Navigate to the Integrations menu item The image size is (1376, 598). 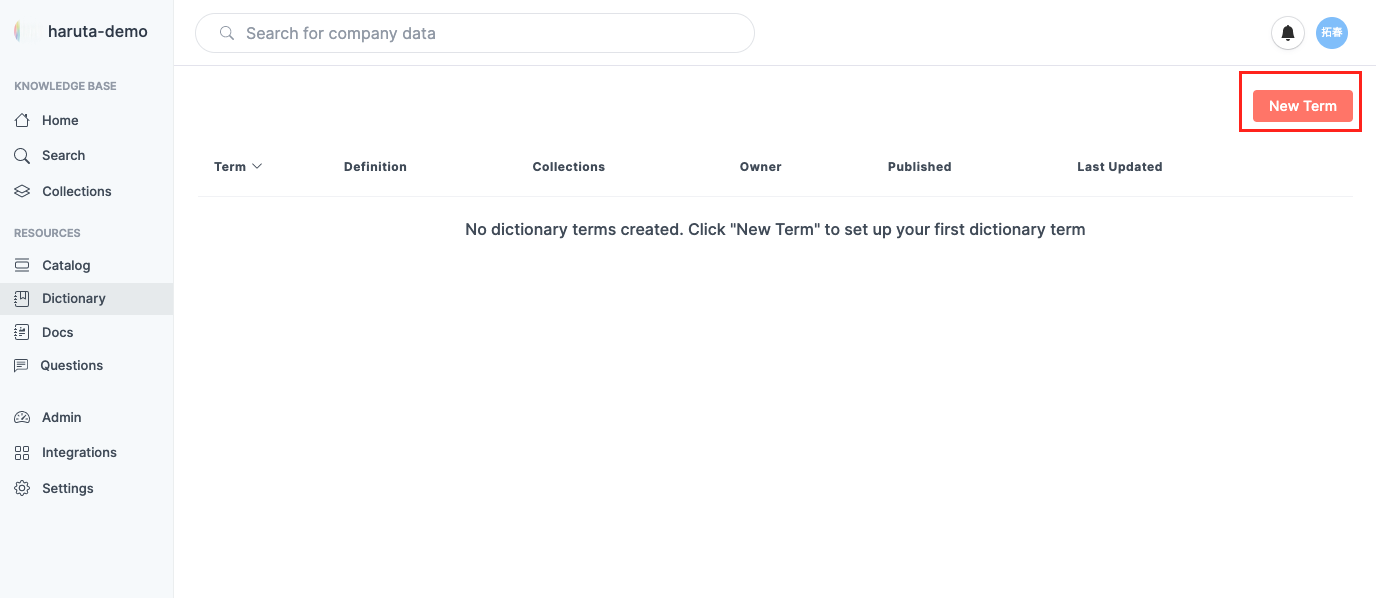point(79,452)
